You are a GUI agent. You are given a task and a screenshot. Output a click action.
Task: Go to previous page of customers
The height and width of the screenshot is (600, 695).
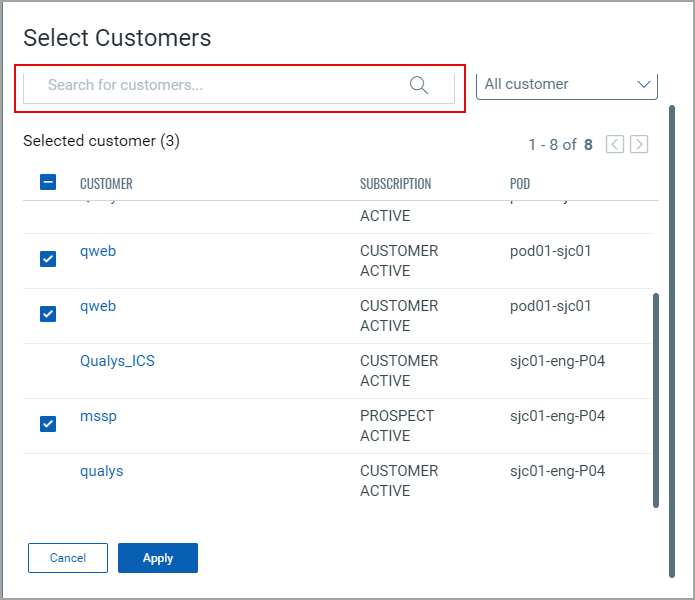pos(615,144)
